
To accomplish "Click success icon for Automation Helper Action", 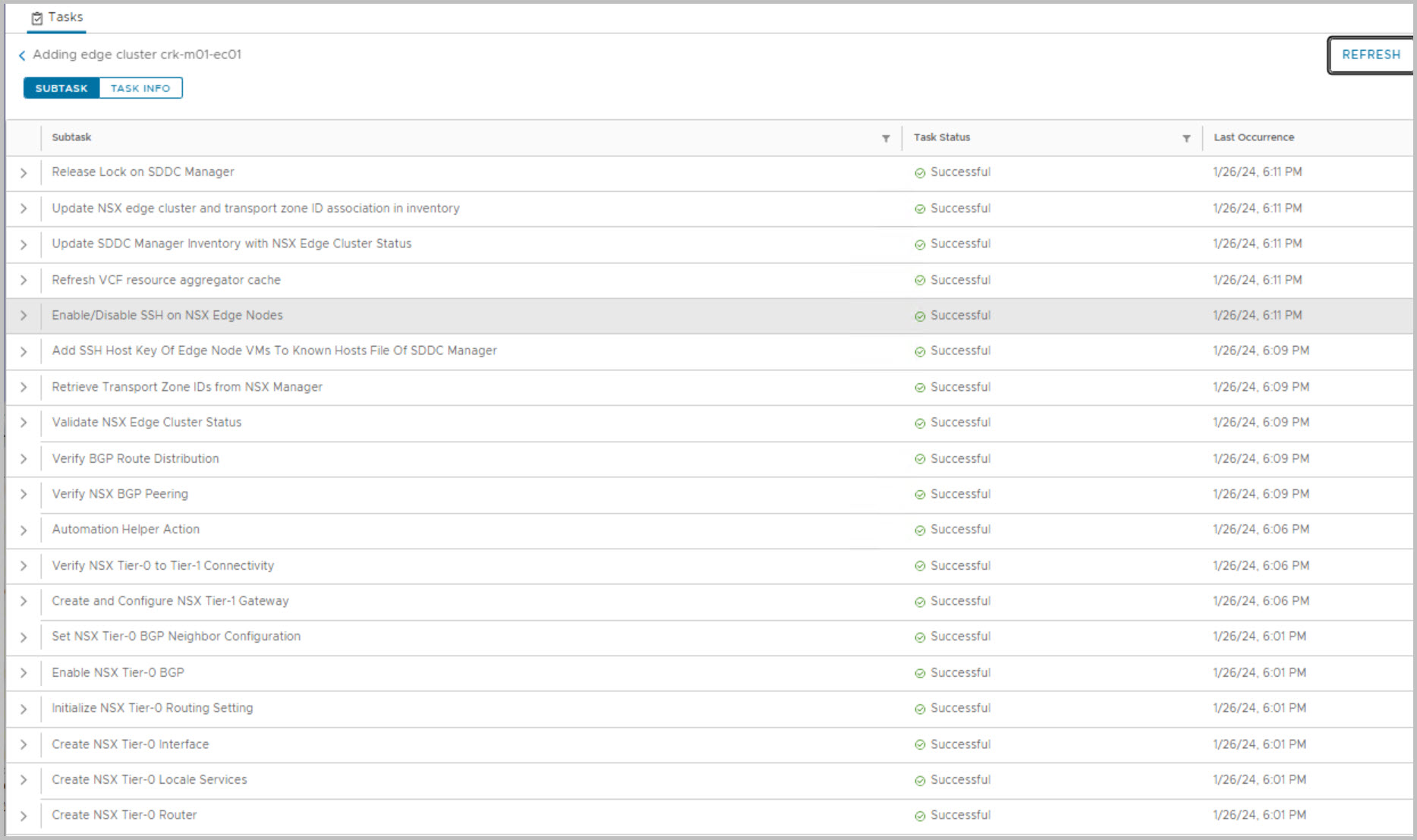I will tap(920, 530).
